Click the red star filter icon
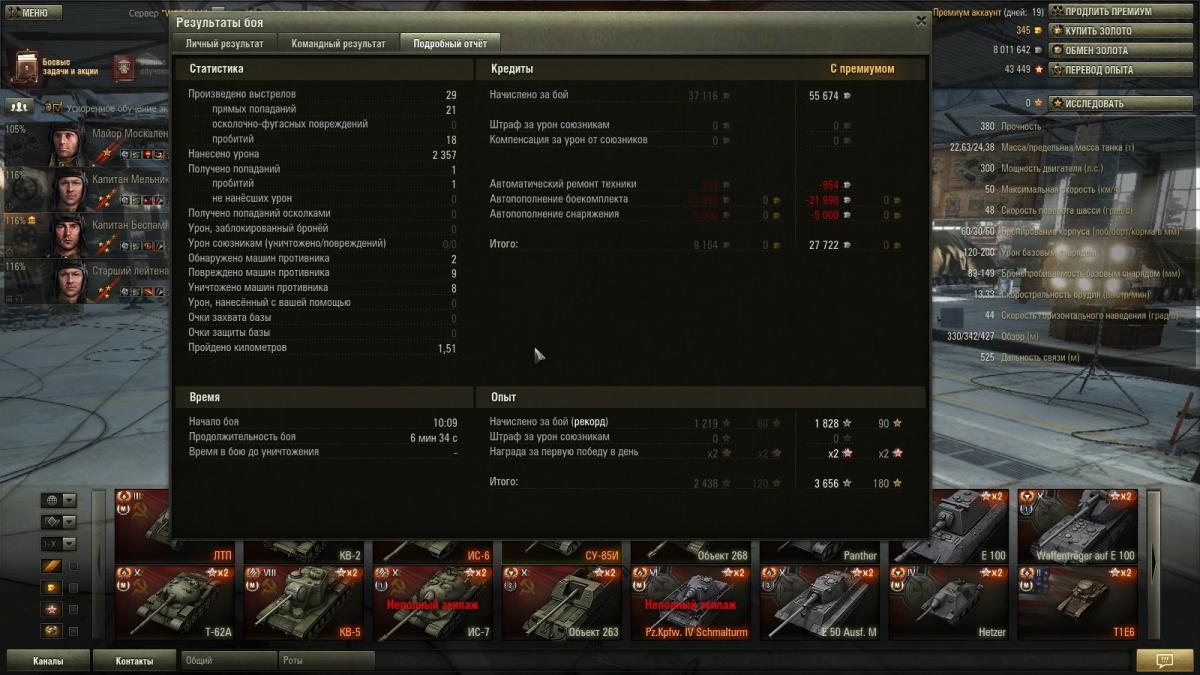1200x675 pixels. click(x=51, y=609)
